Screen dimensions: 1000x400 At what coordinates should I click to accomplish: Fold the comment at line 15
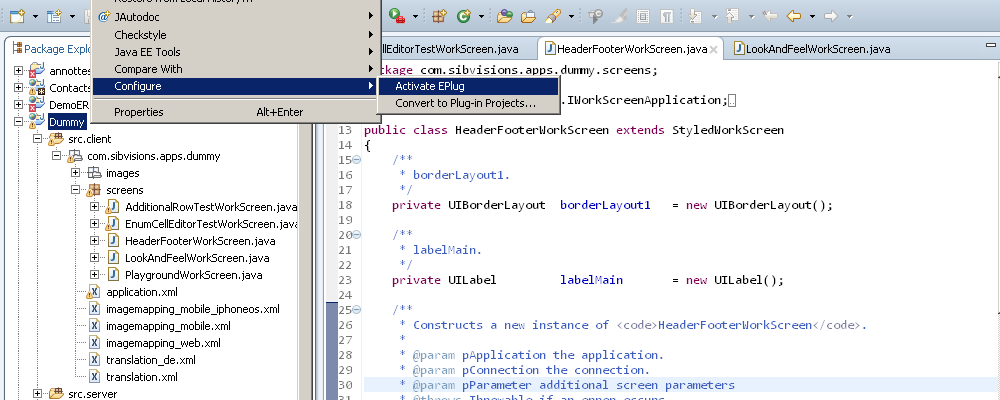coord(357,159)
